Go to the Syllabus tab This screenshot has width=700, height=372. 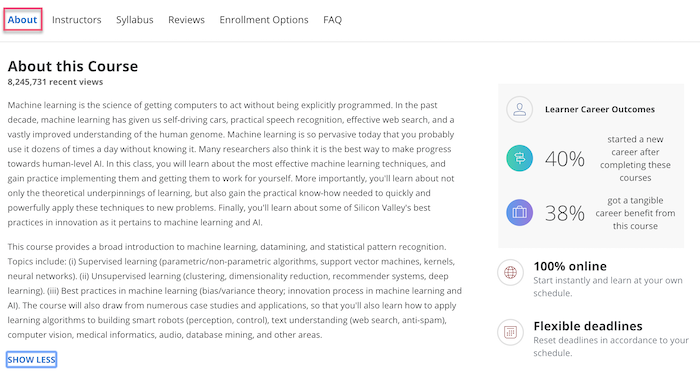(x=134, y=20)
